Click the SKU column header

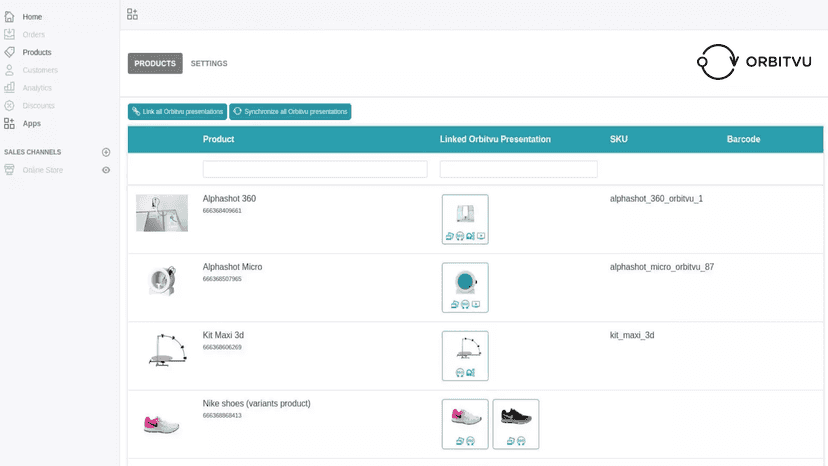618,139
